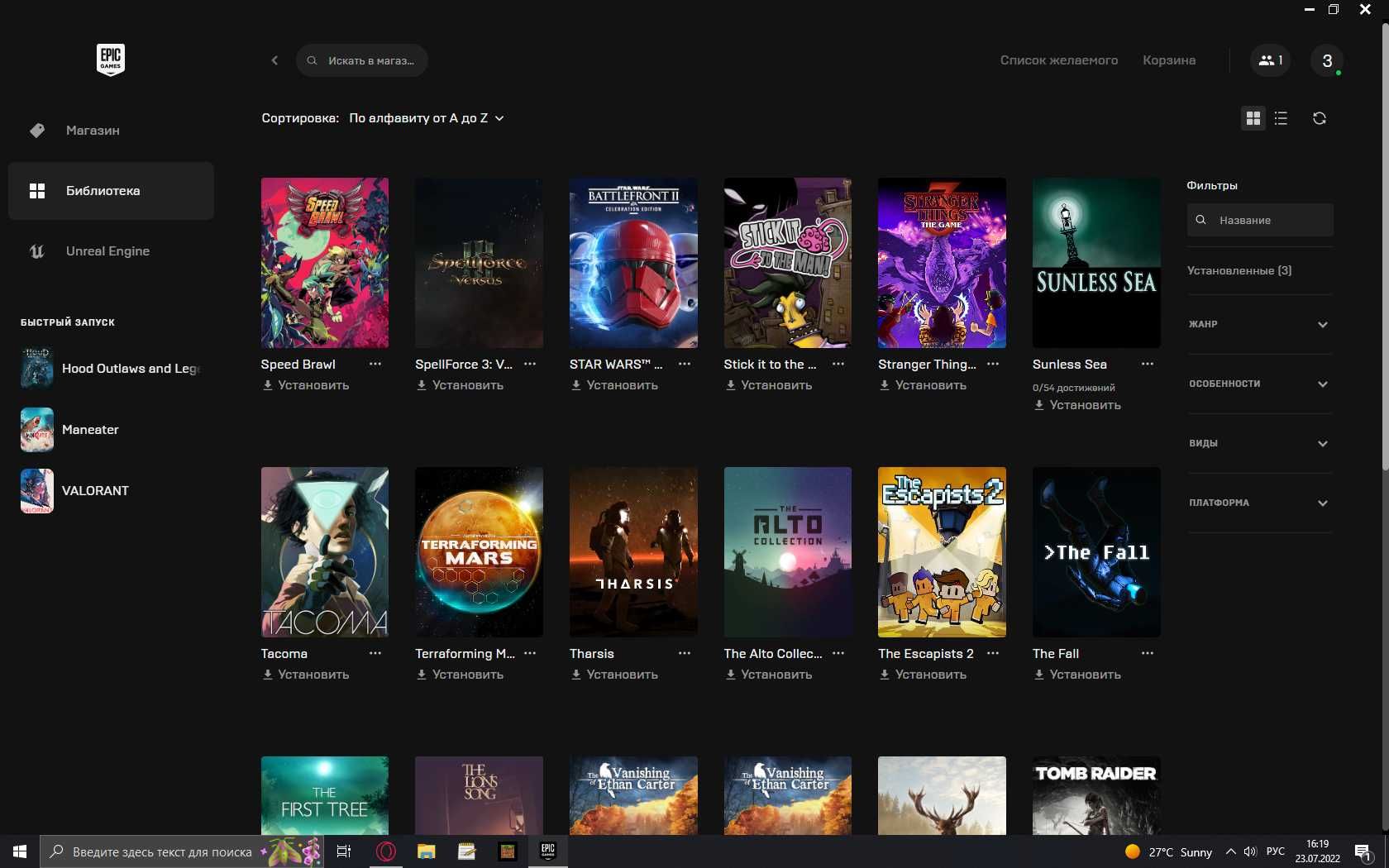Image resolution: width=1389 pixels, height=868 pixels.
Task: Launch Hood Outlaws and Legends quick launch icon
Action: pos(37,368)
